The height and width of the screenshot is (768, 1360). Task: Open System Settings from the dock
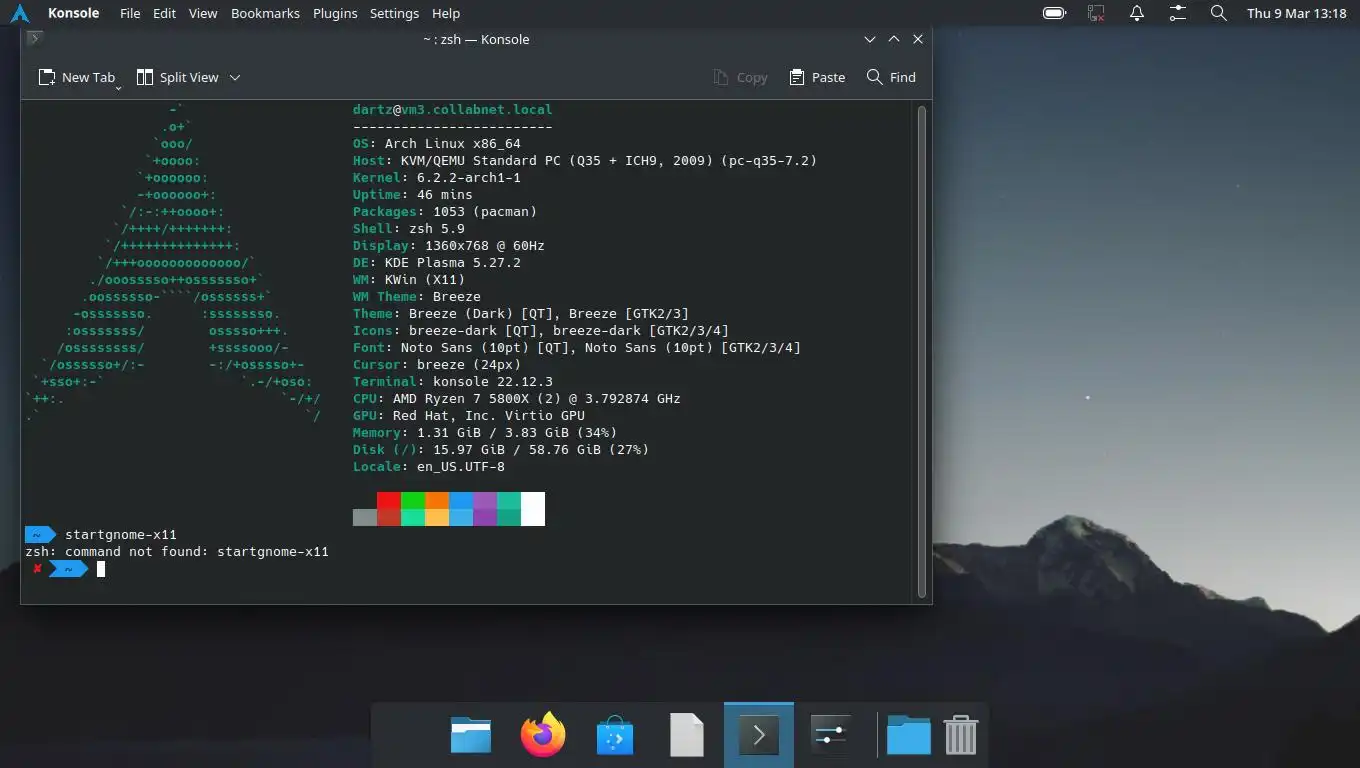pos(831,736)
